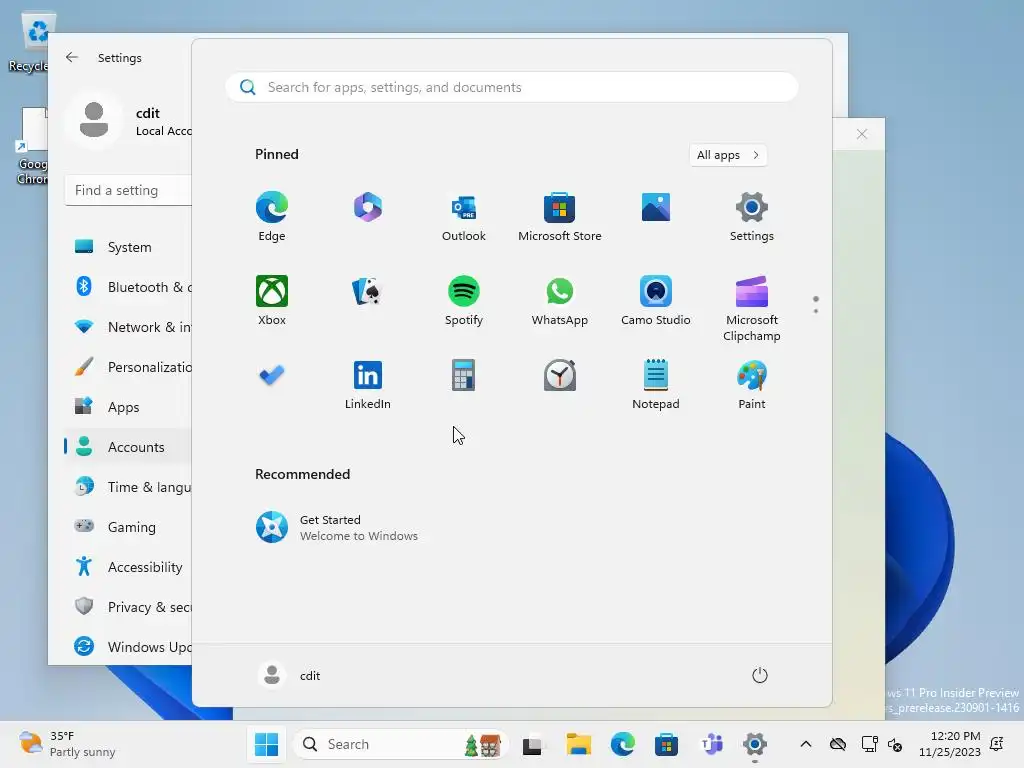The image size is (1024, 768).
Task: Click the taskbar Search box
Action: click(400, 744)
